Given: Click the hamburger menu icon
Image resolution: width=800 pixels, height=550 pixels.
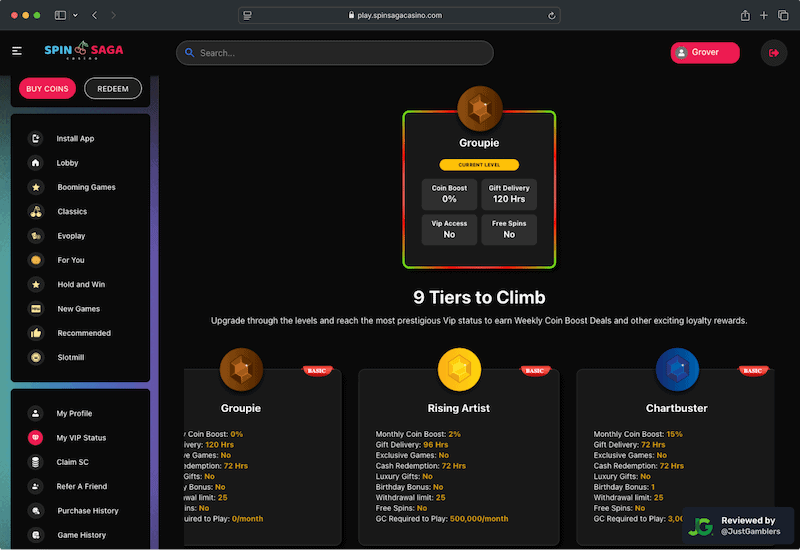Looking at the screenshot, I should click(x=17, y=51).
